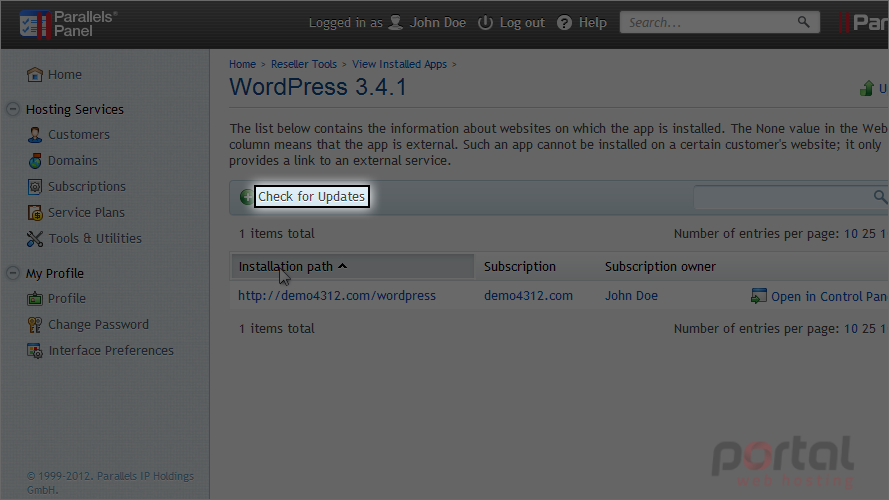Open the http://demo4312.com/wordpress link

point(337,295)
